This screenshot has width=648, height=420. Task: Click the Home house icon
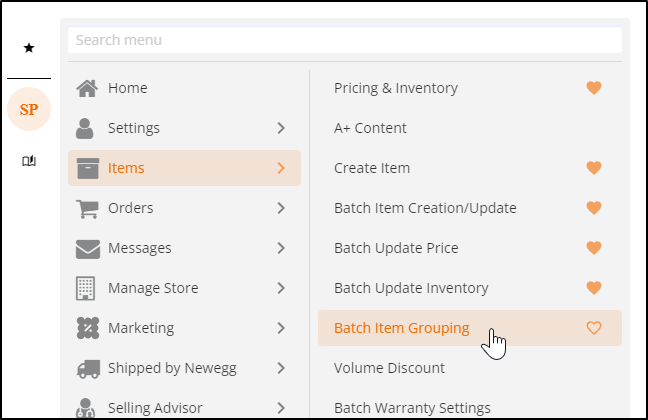(87, 88)
